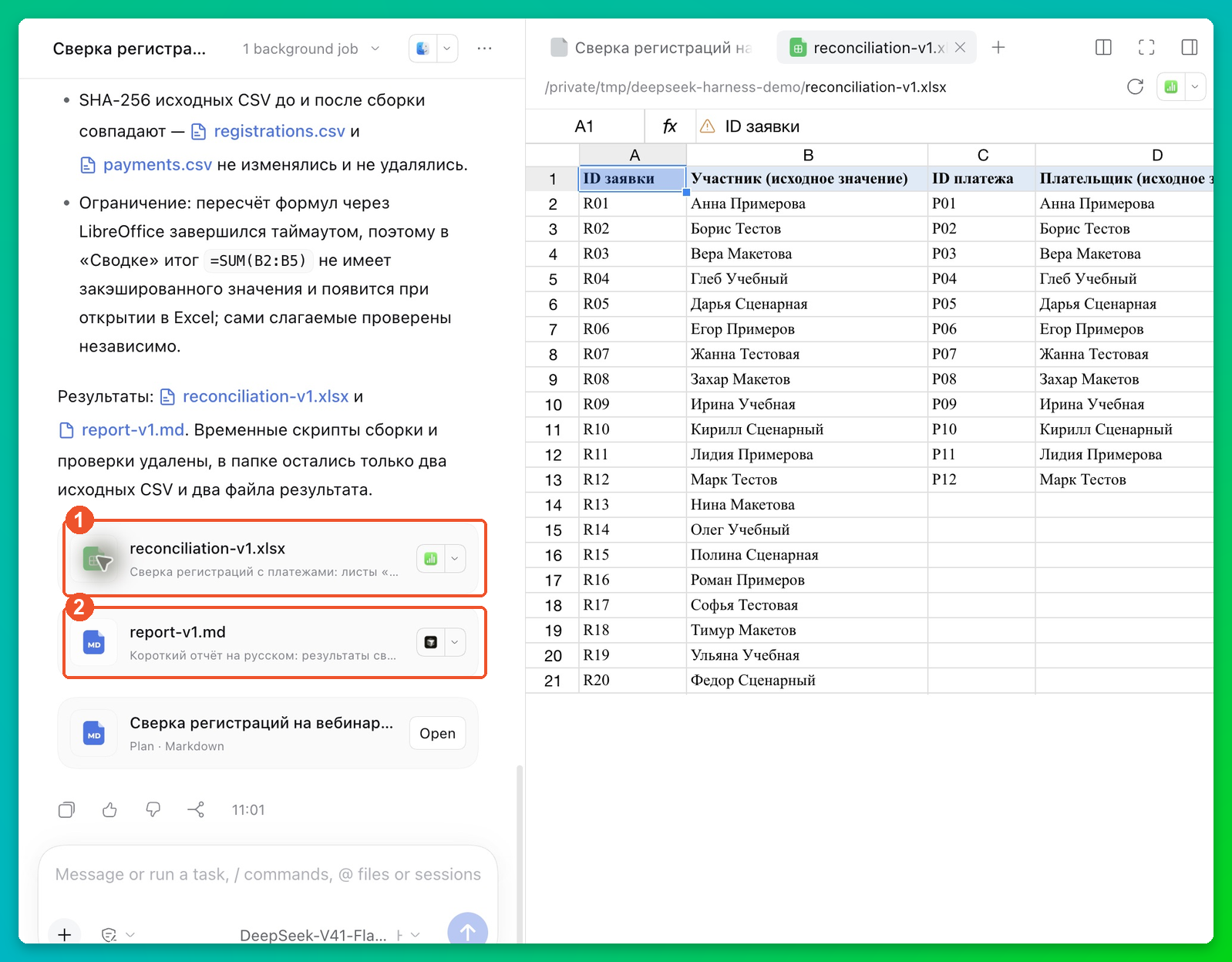This screenshot has width=1232, height=962.
Task: Click the share response icon
Action: pos(196,809)
